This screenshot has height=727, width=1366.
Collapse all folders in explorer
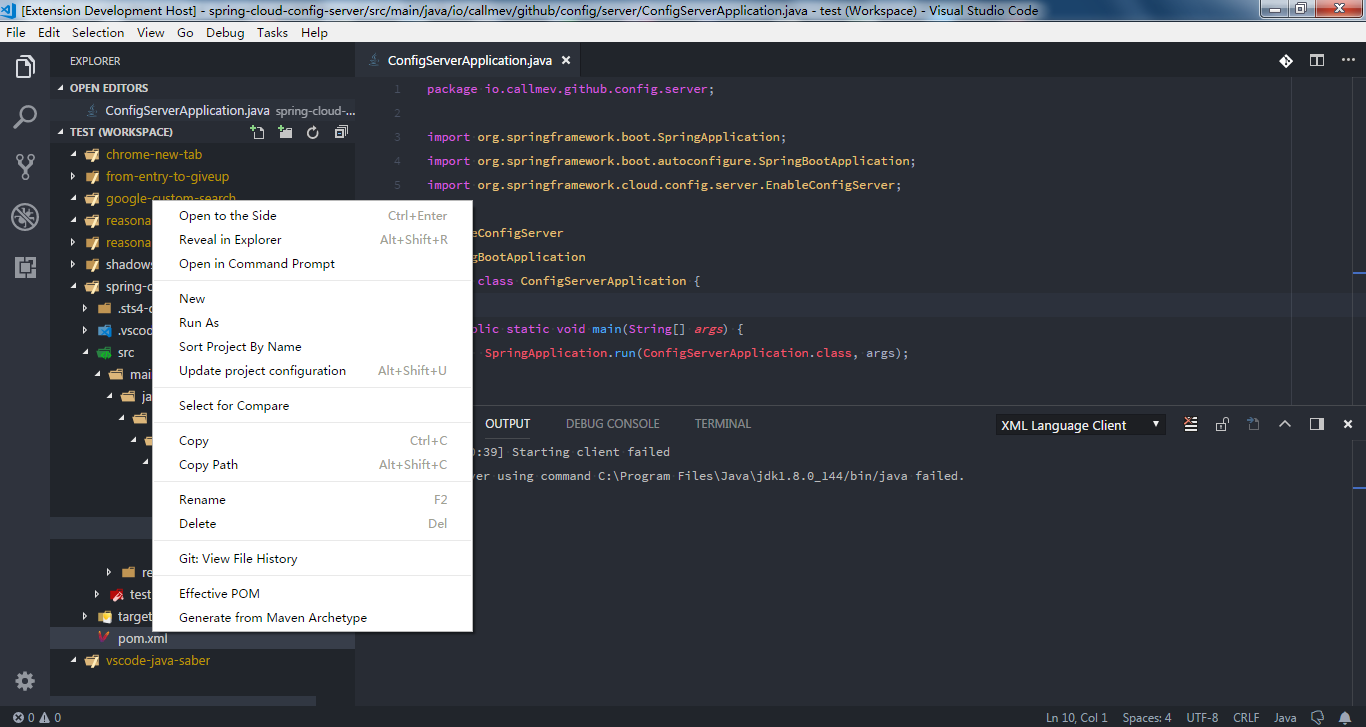click(x=341, y=132)
